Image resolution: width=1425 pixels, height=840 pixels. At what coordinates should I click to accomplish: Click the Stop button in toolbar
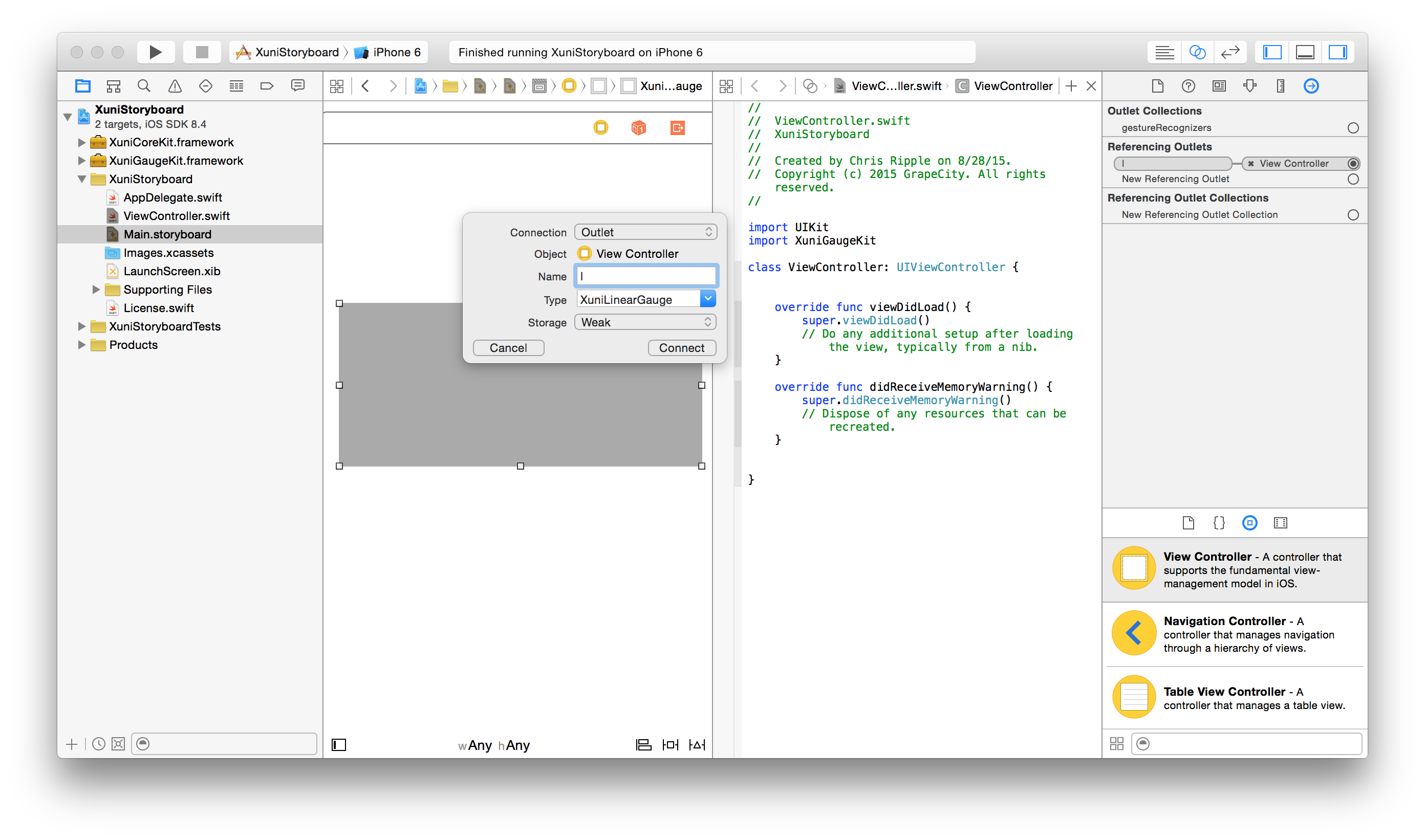(202, 52)
